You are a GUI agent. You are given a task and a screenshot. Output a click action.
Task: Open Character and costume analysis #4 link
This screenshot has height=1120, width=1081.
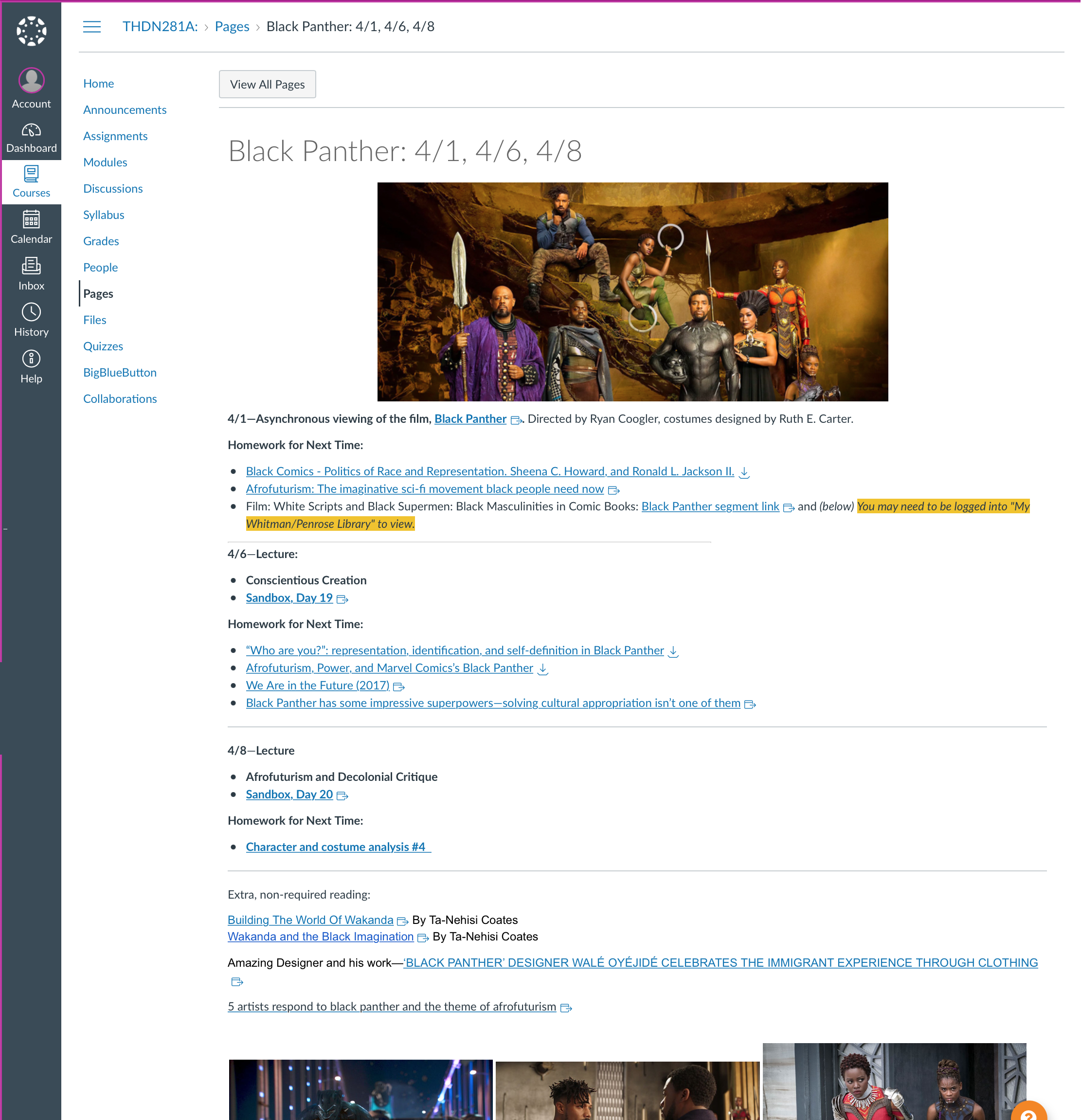click(335, 846)
